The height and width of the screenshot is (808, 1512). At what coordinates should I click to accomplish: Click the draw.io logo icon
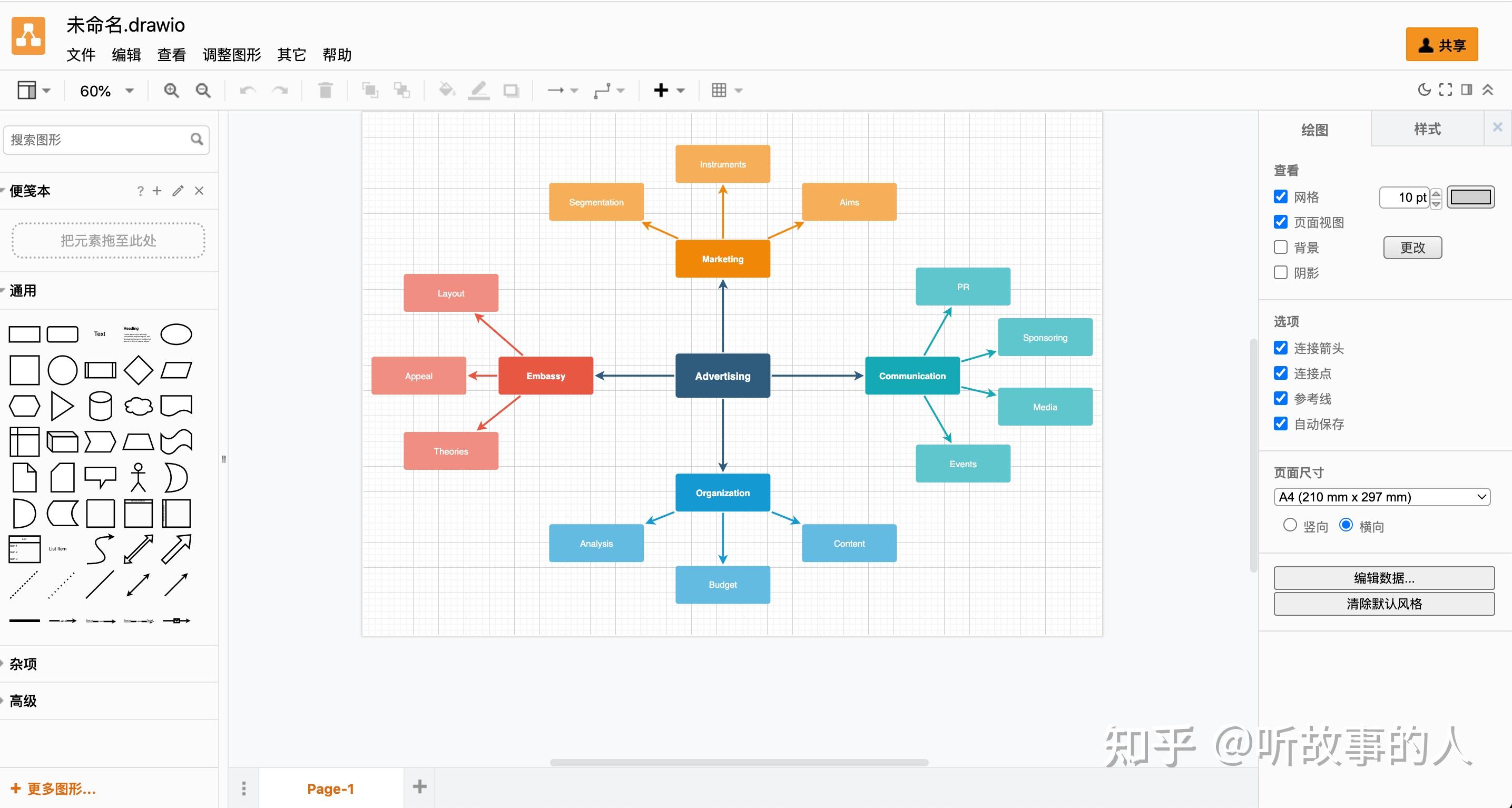[x=28, y=36]
